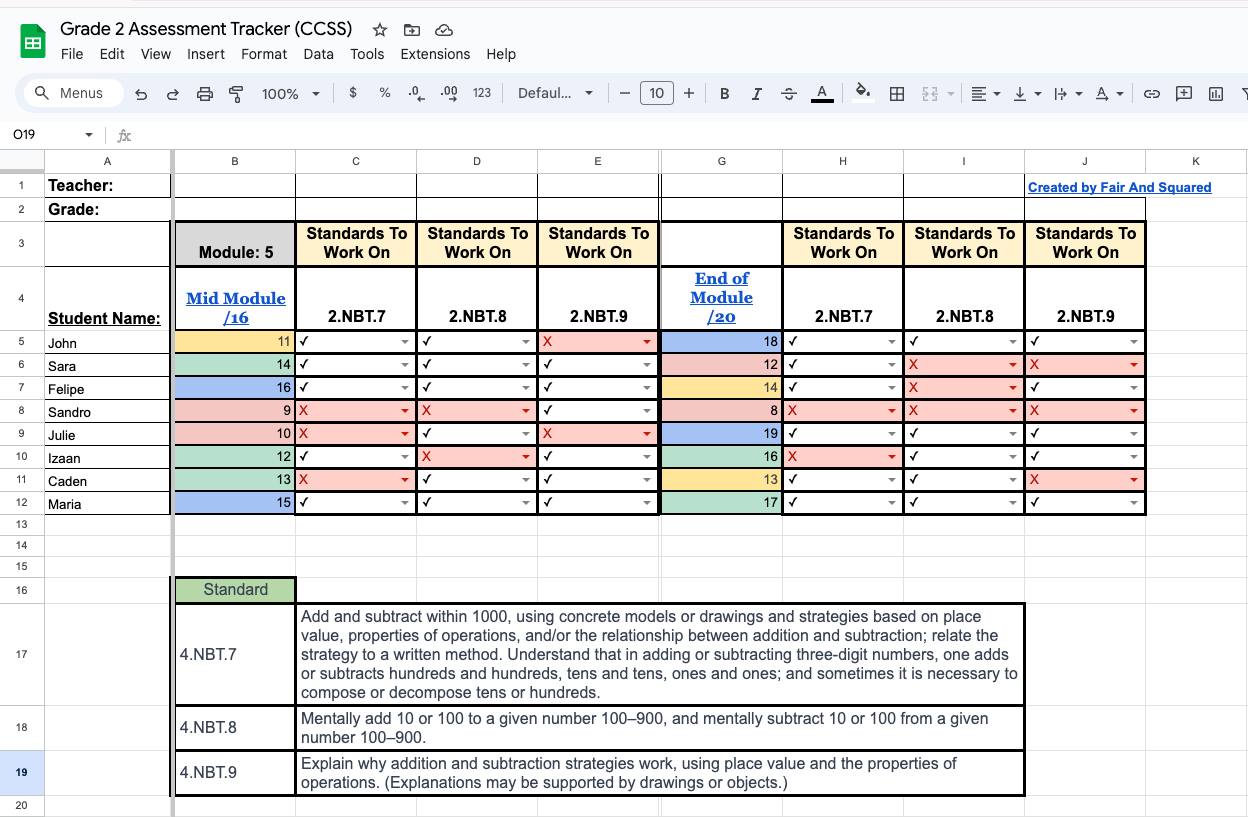The width and height of the screenshot is (1248, 817).
Task: Toggle Maria's end-of-module 2.NBT.9 checkmark cell
Action: point(1078,503)
